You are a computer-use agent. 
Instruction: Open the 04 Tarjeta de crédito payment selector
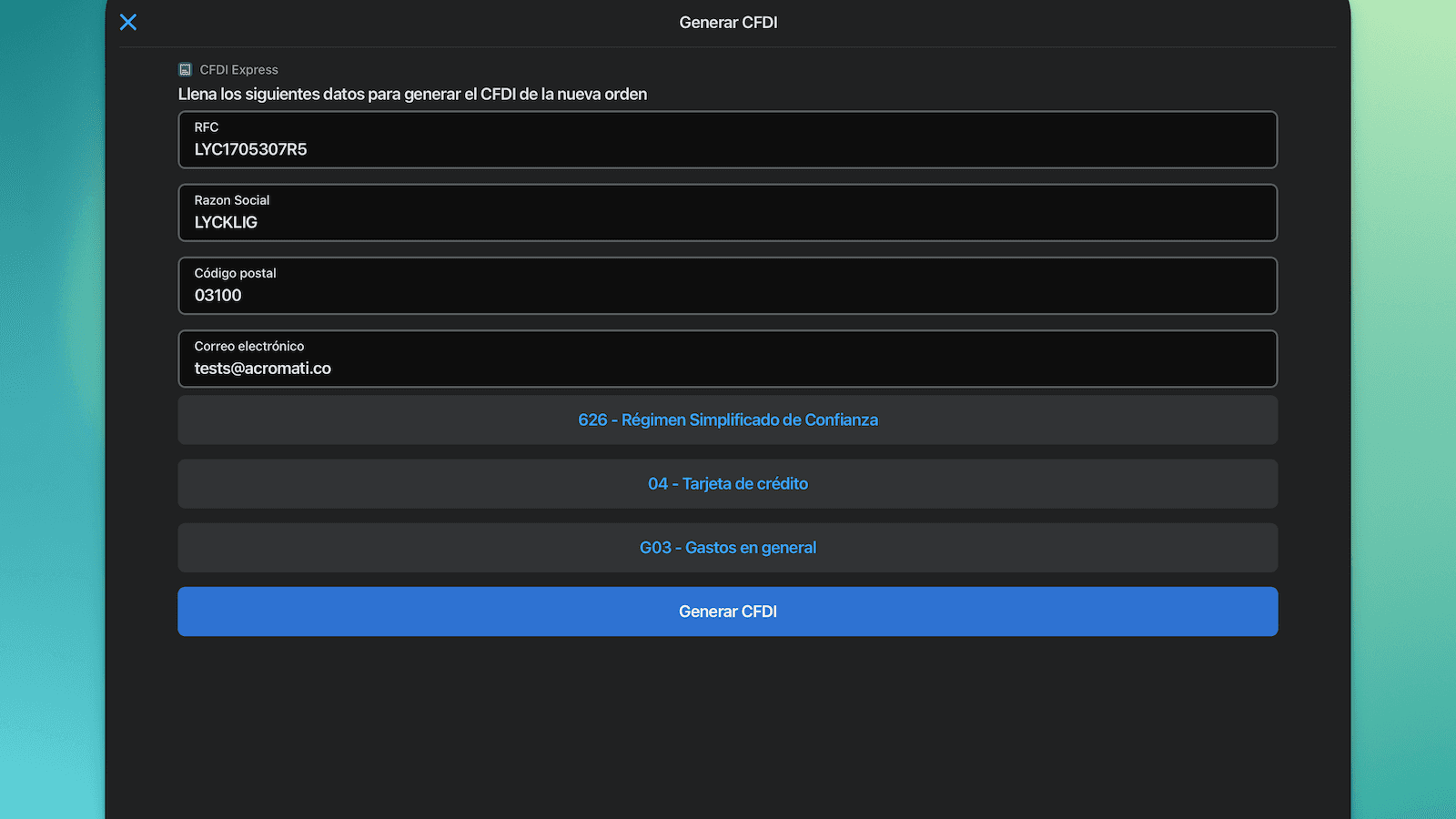(x=728, y=484)
